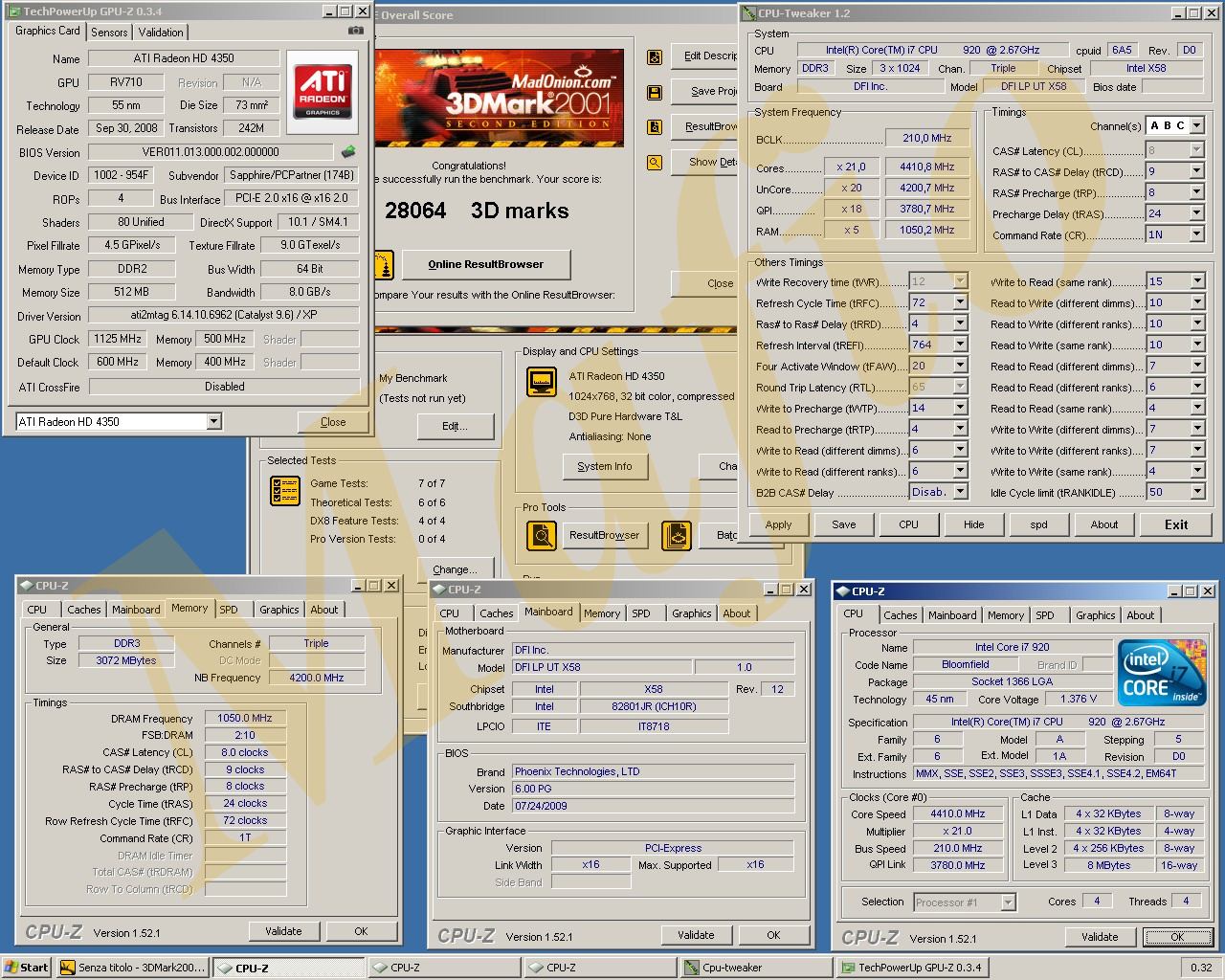Open Mainboard tab in the CPU-Z processor window

(x=952, y=615)
